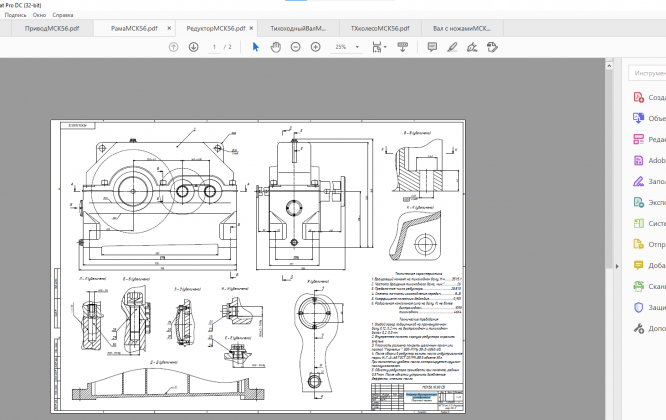This screenshot has height=420, width=666.
Task: Activate the Hand pan tool
Action: 277,47
